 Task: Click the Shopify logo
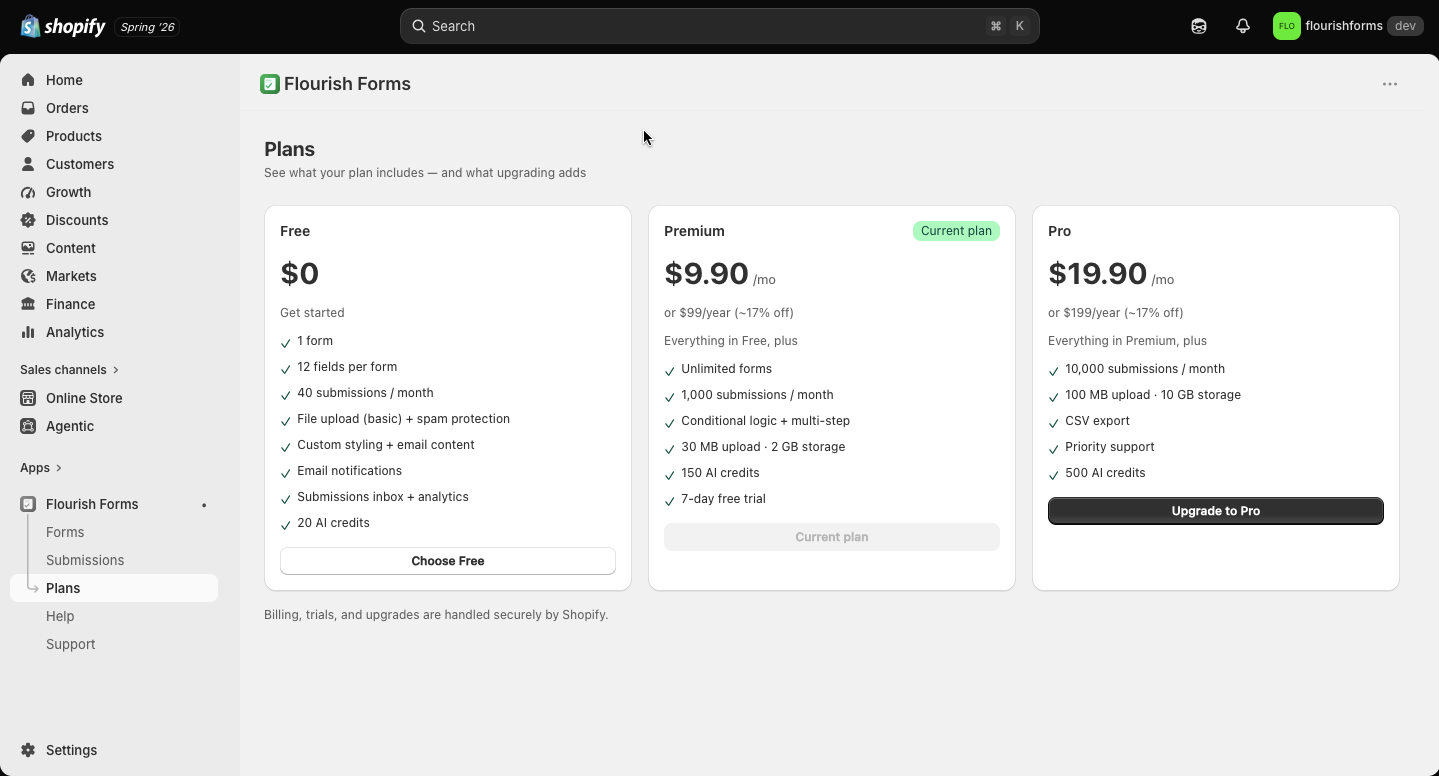(63, 27)
